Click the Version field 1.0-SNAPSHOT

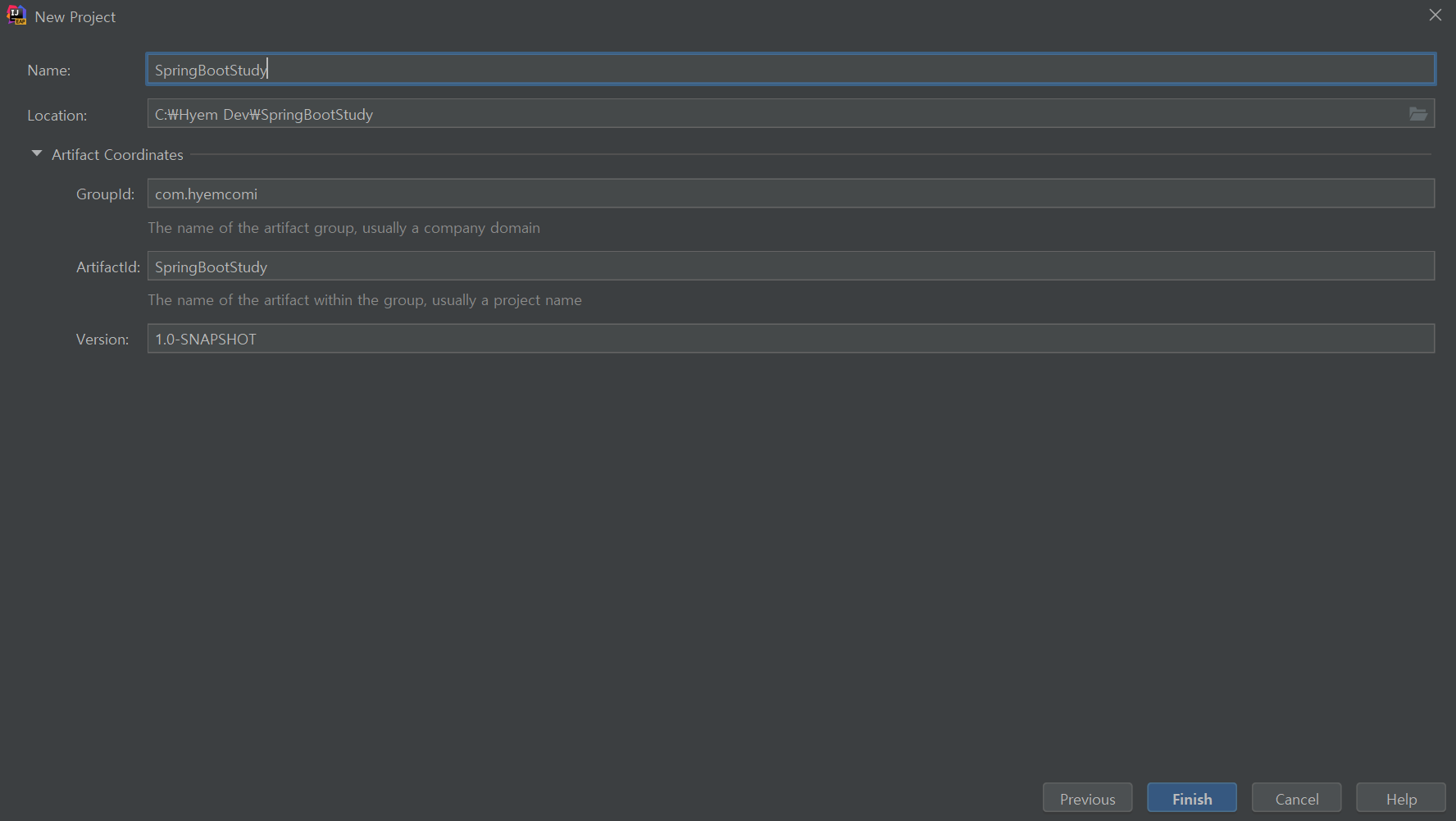pos(790,339)
